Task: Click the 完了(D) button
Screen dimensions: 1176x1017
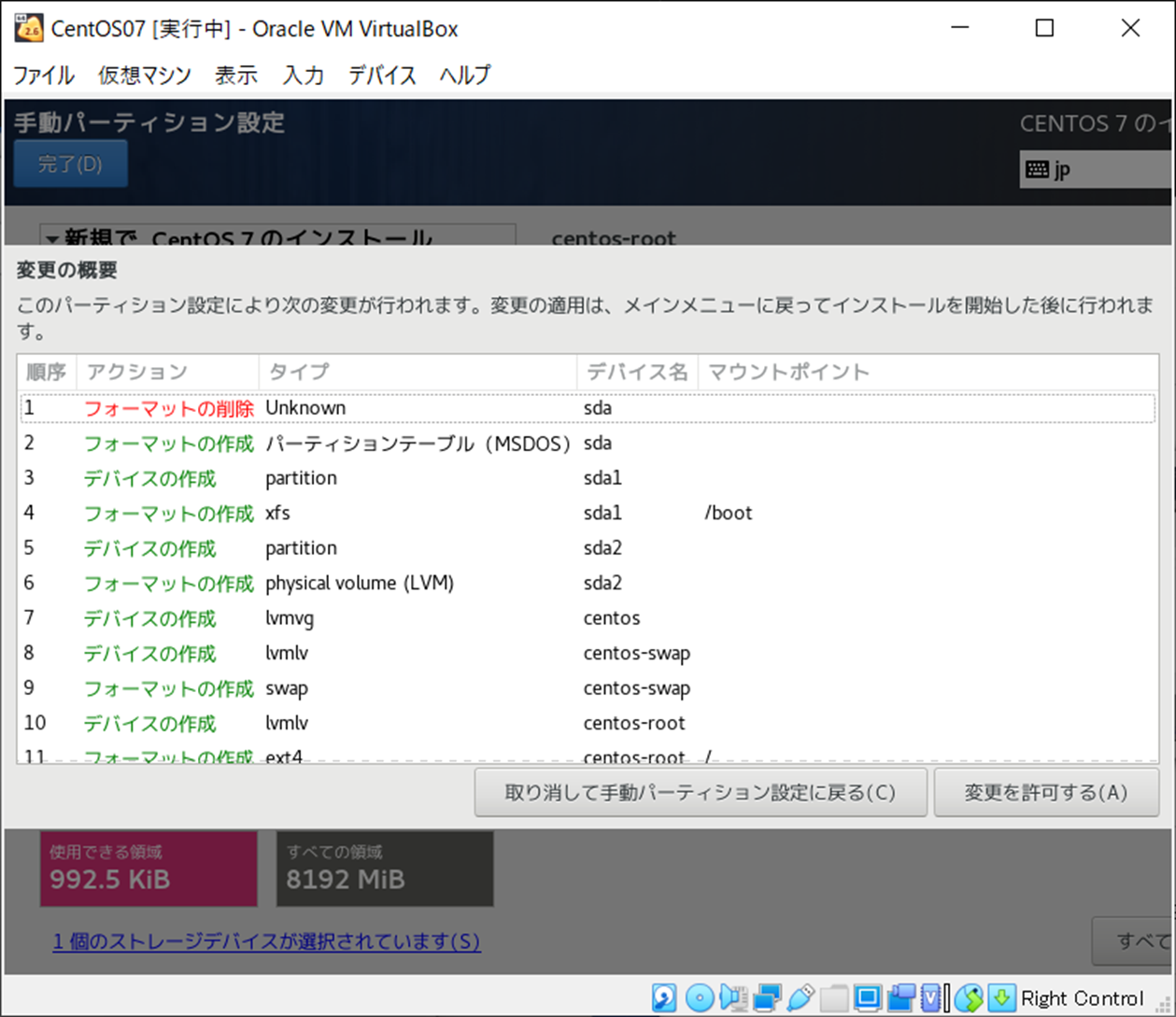Action: point(70,164)
